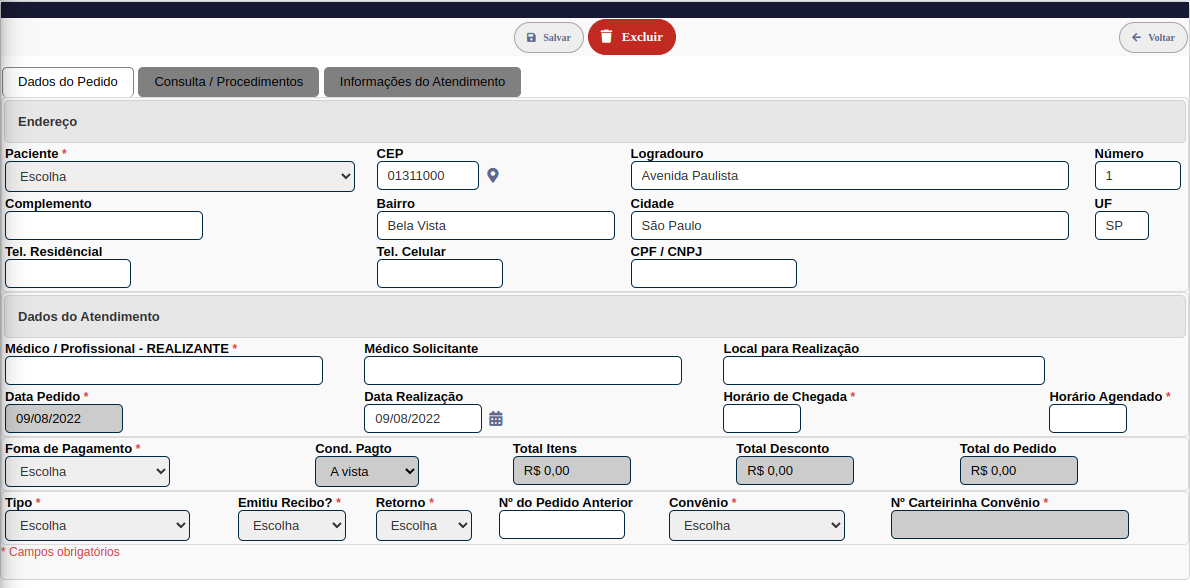Image resolution: width=1190 pixels, height=588 pixels.
Task: Click the Tel. Celular input field
Action: tap(440, 274)
